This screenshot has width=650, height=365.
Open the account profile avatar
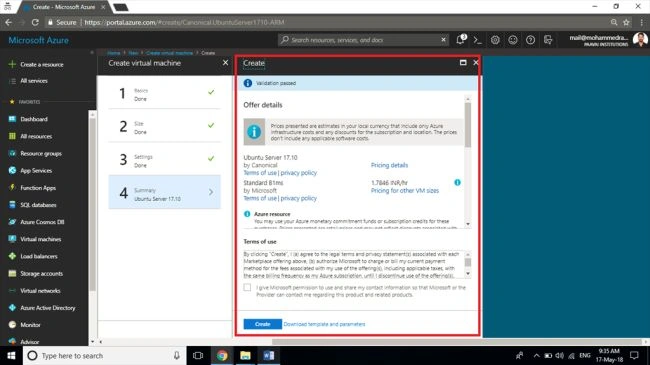[640, 40]
